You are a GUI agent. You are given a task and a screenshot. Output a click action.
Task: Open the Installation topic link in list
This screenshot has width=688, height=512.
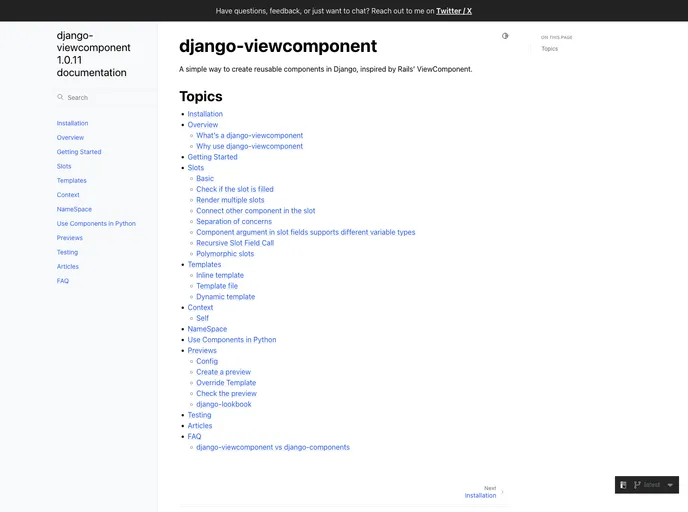tap(205, 114)
